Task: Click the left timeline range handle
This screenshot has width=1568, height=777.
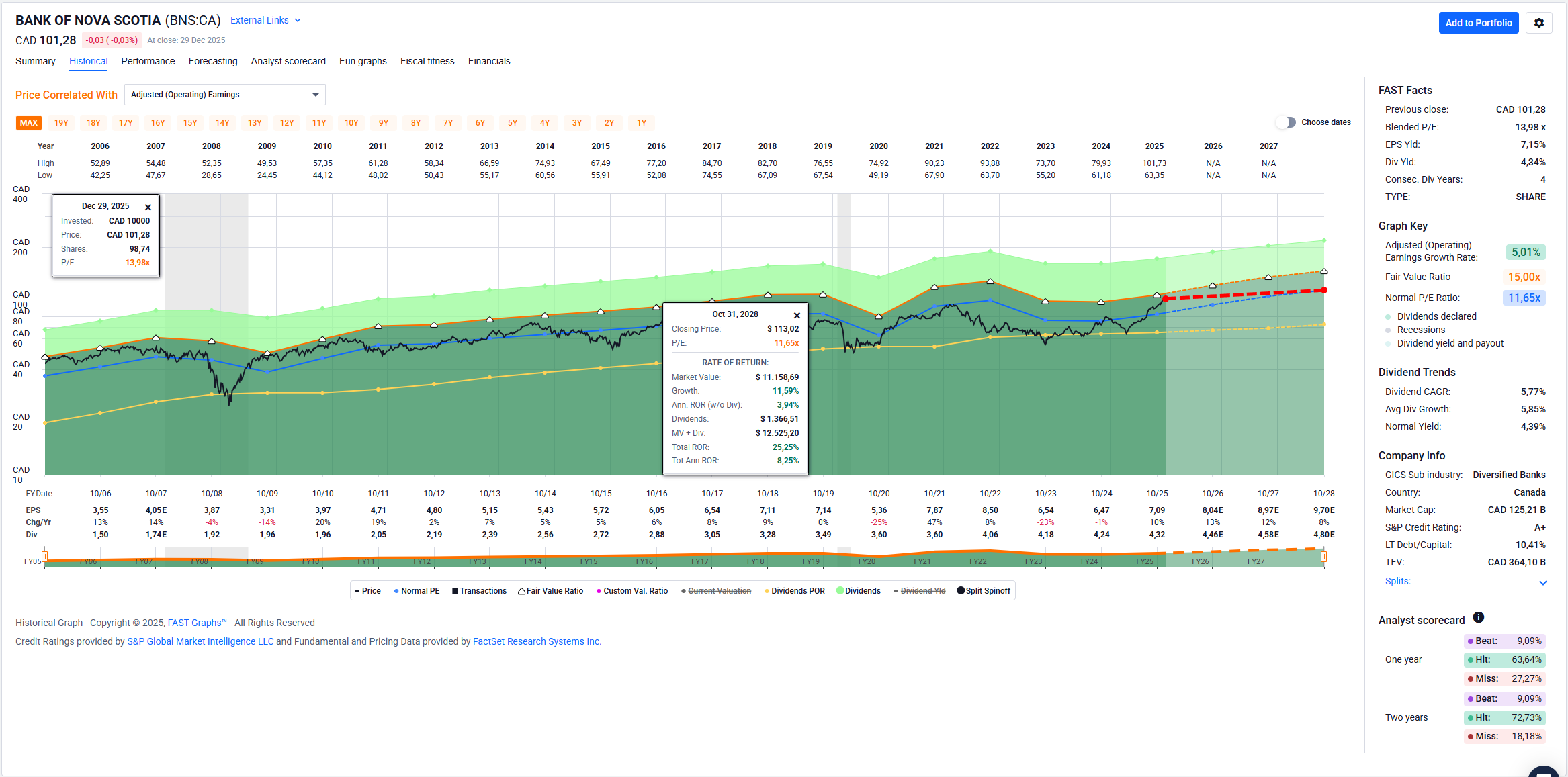Action: (x=44, y=556)
